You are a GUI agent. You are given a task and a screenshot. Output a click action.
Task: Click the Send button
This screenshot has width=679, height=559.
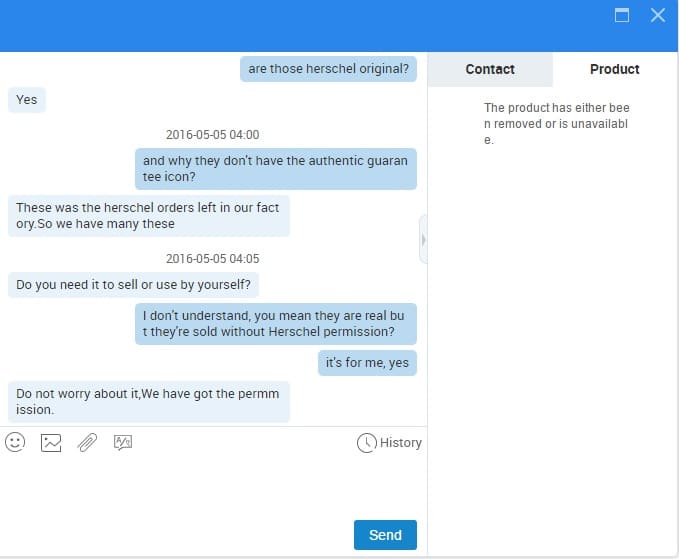[385, 535]
